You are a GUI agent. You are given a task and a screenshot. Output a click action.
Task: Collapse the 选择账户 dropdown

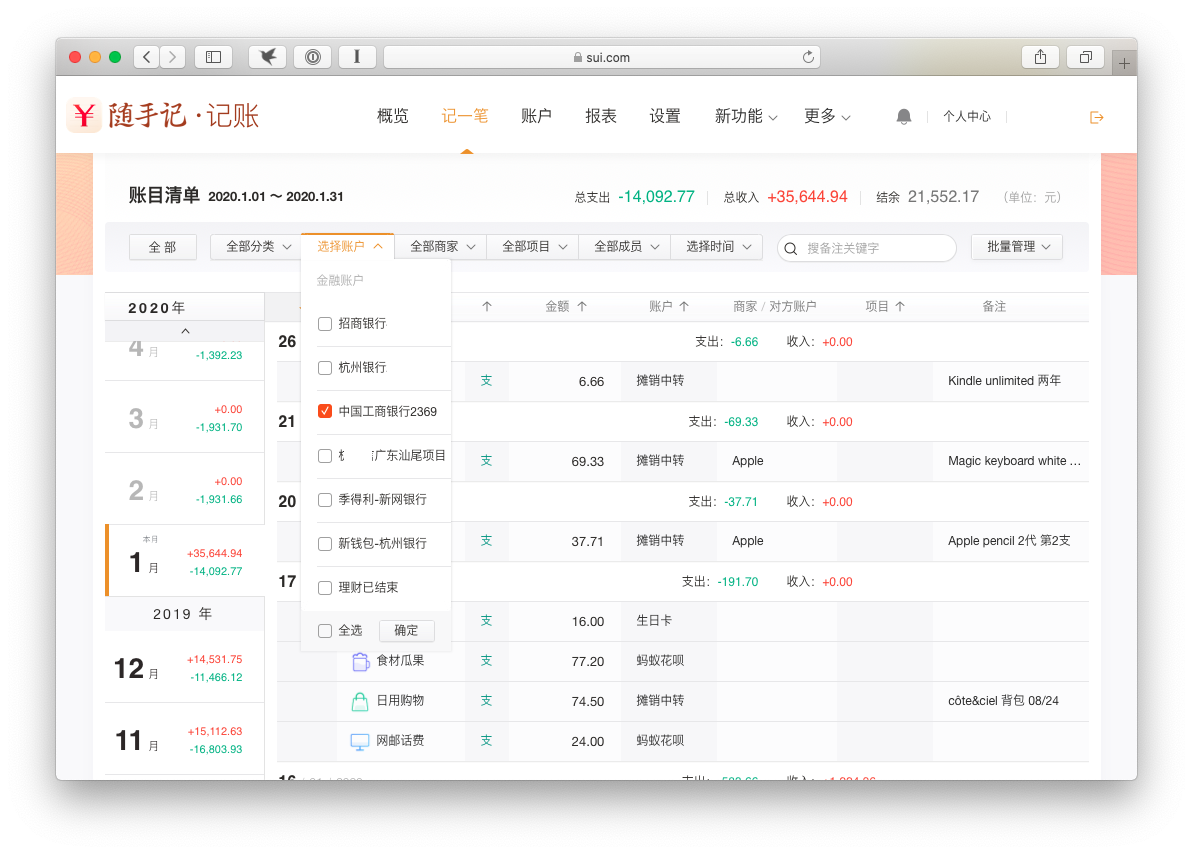[348, 247]
